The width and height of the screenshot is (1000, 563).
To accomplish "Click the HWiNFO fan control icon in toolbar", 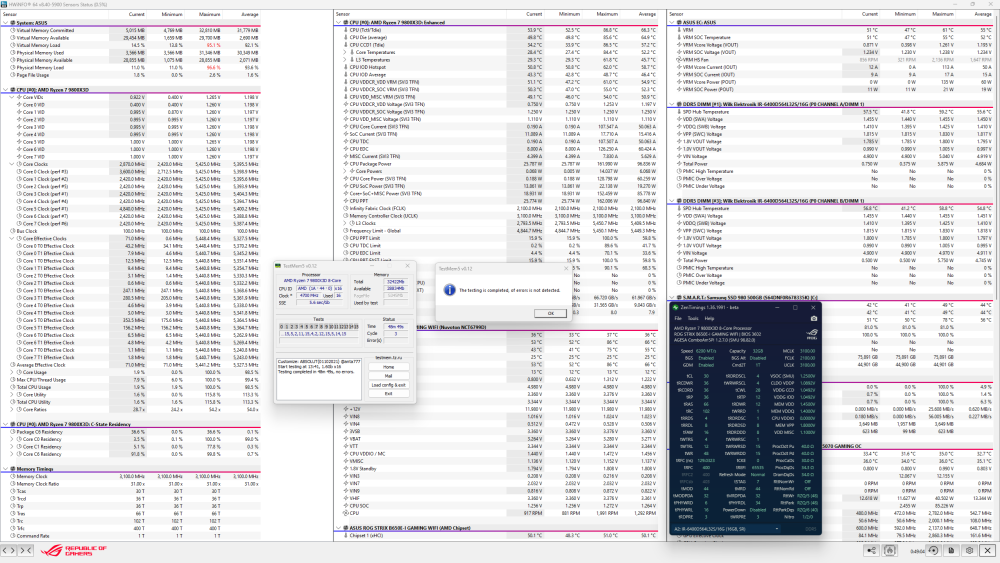I will (x=889, y=550).
